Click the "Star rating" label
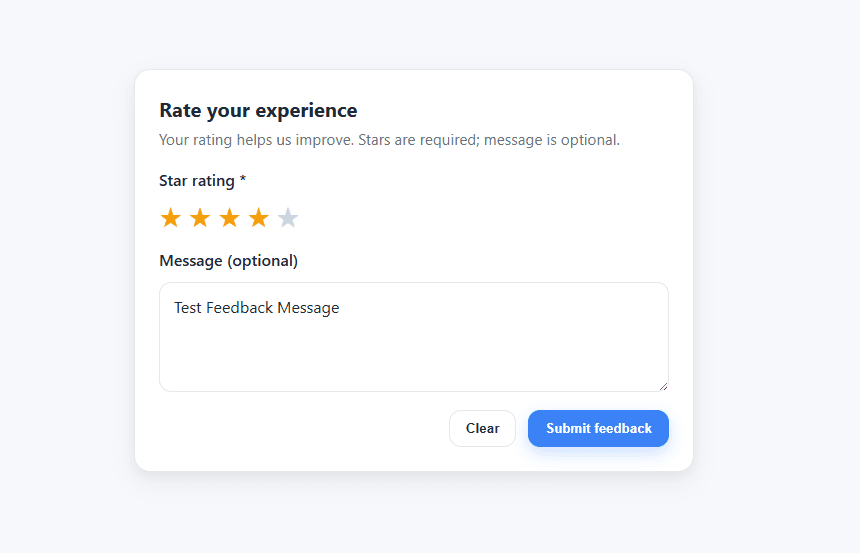860x553 pixels. coord(196,181)
